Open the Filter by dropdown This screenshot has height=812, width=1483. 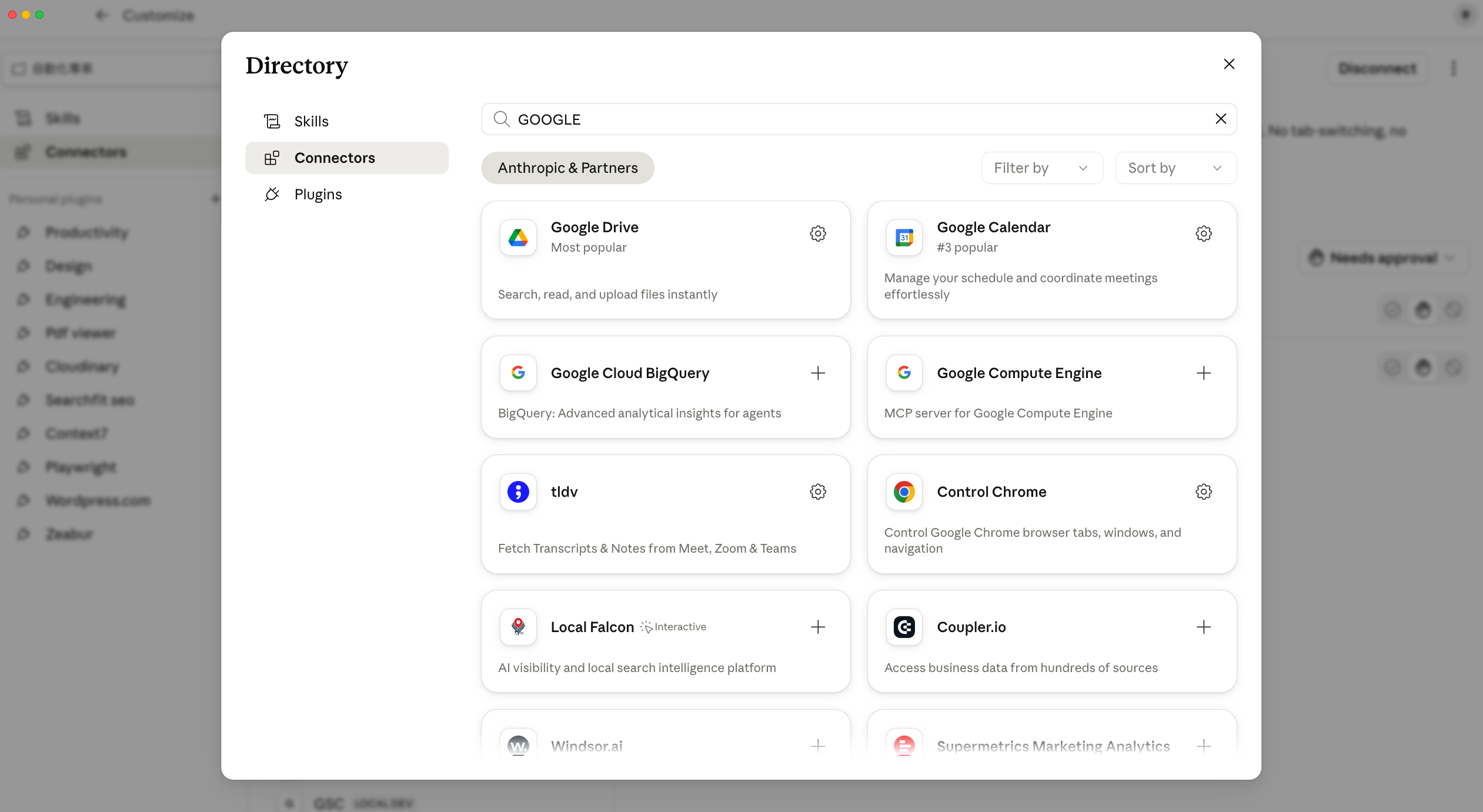[x=1042, y=168]
